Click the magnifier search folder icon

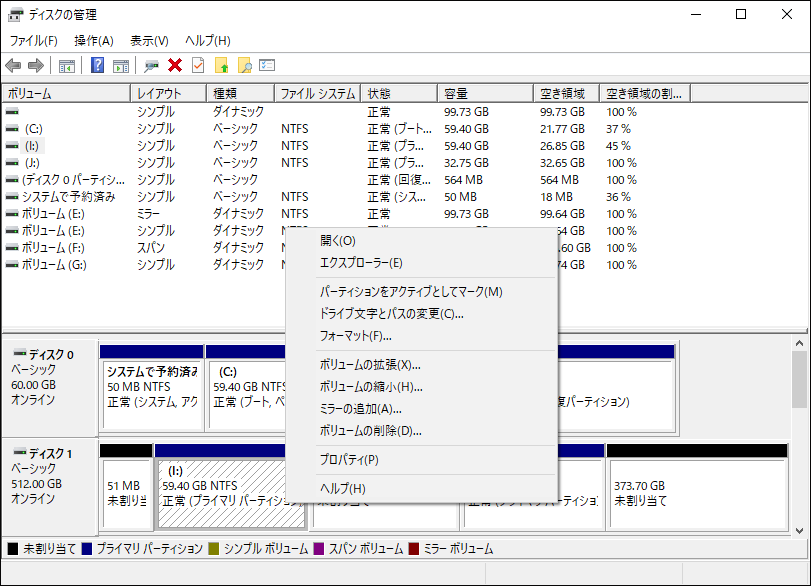(x=245, y=65)
